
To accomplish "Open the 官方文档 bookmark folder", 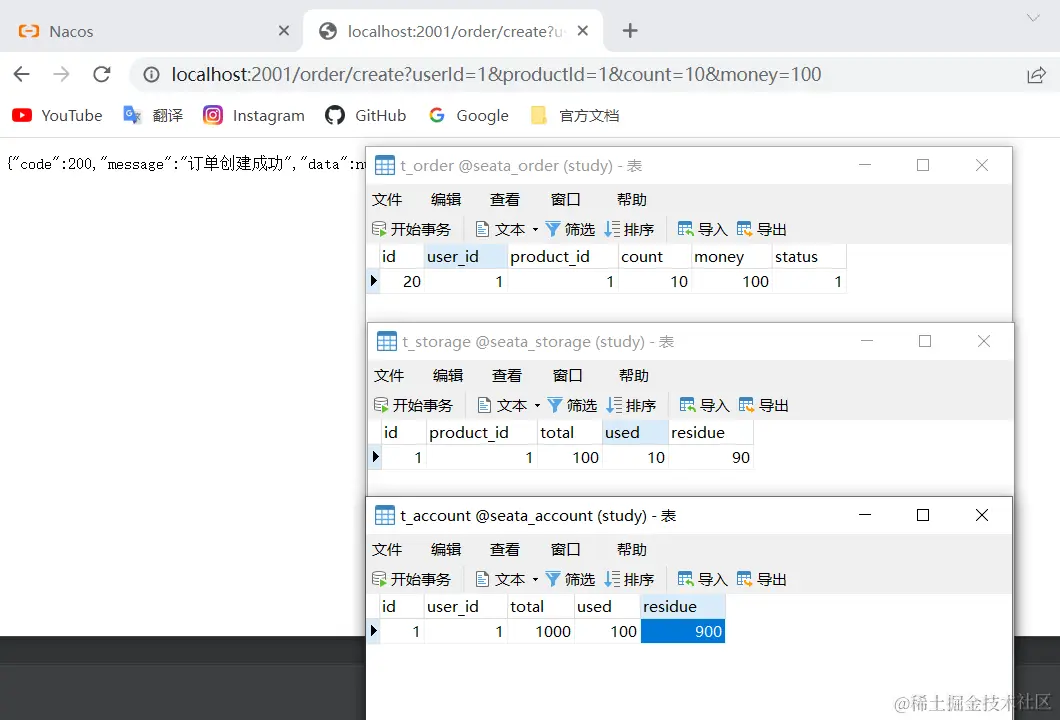I will (x=575, y=116).
